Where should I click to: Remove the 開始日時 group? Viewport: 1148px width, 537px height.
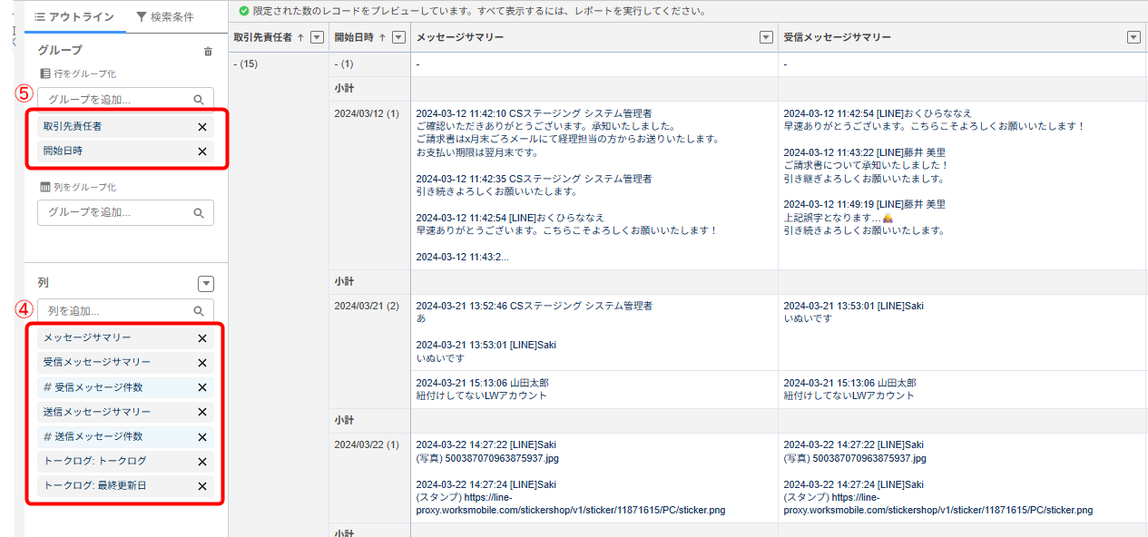click(x=202, y=152)
